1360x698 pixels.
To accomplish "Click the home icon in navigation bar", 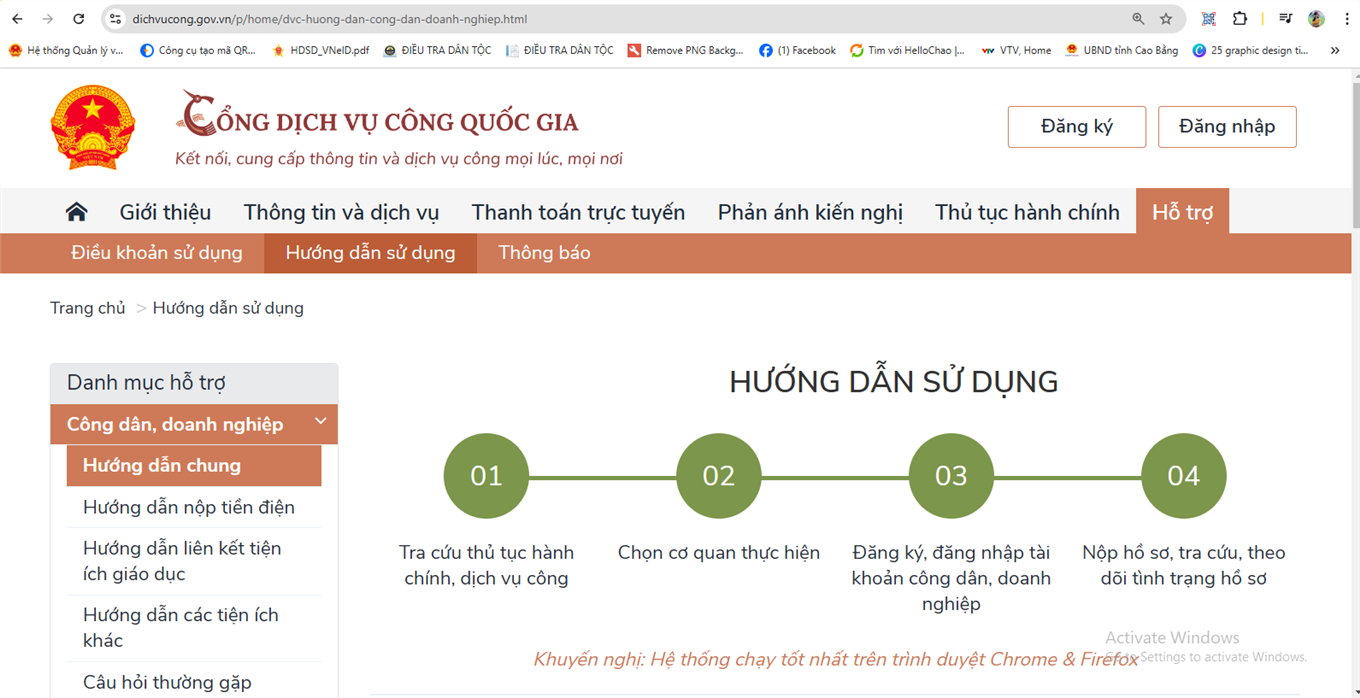I will 76,212.
